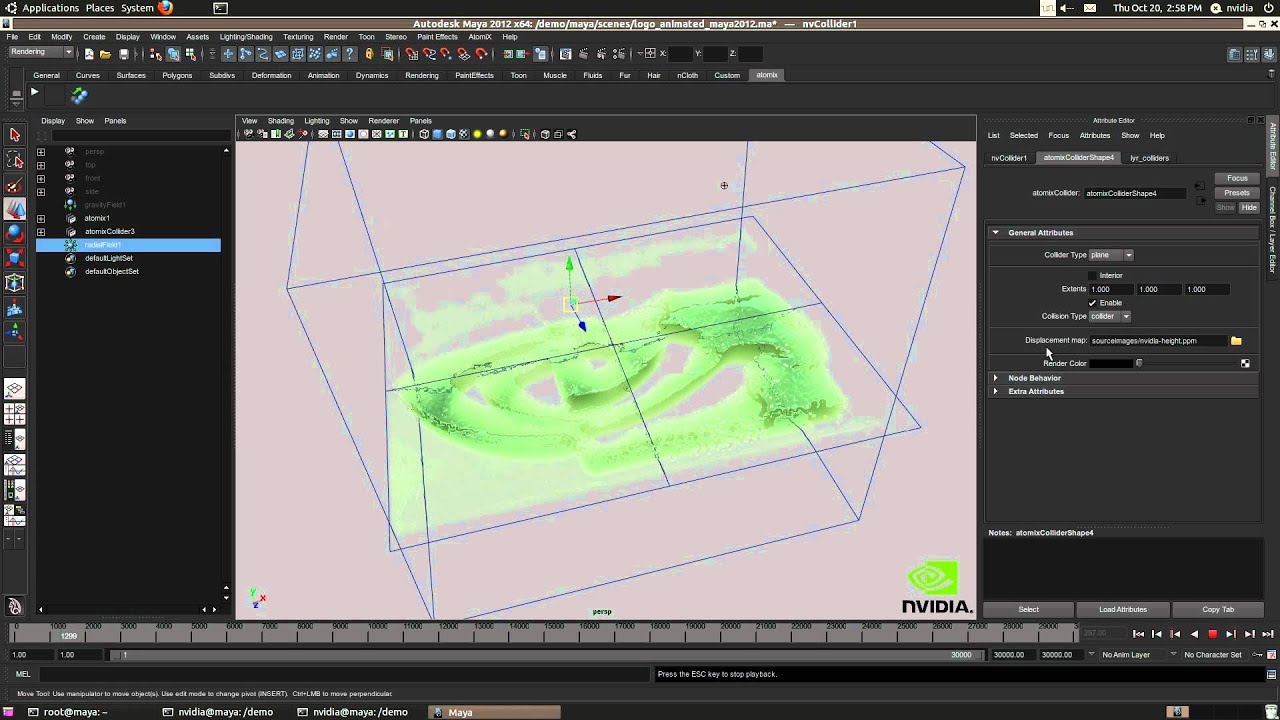Expand atomixCollider3 node in outliner

point(41,231)
